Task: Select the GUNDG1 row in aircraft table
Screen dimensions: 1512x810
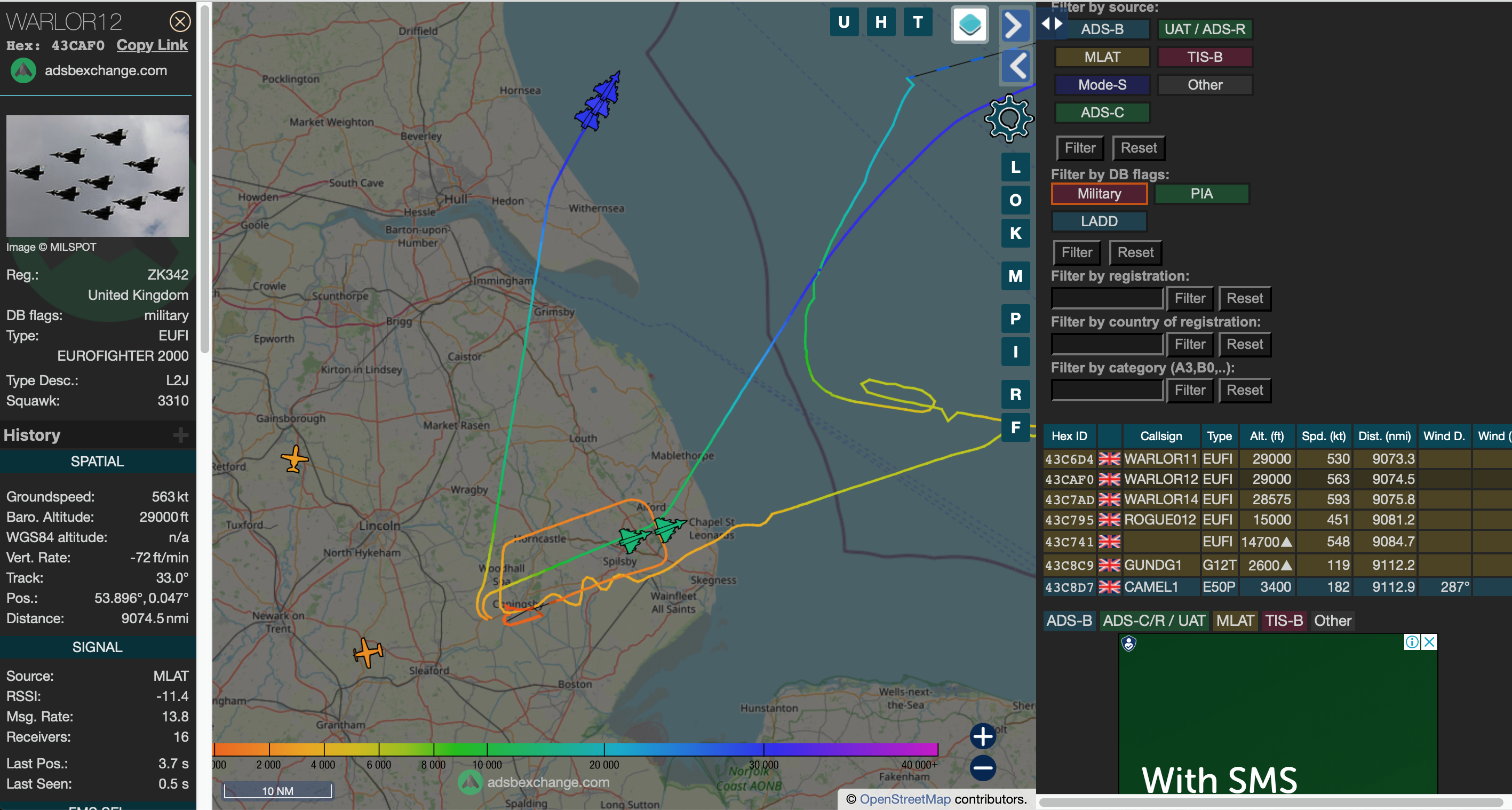Action: [x=1277, y=565]
